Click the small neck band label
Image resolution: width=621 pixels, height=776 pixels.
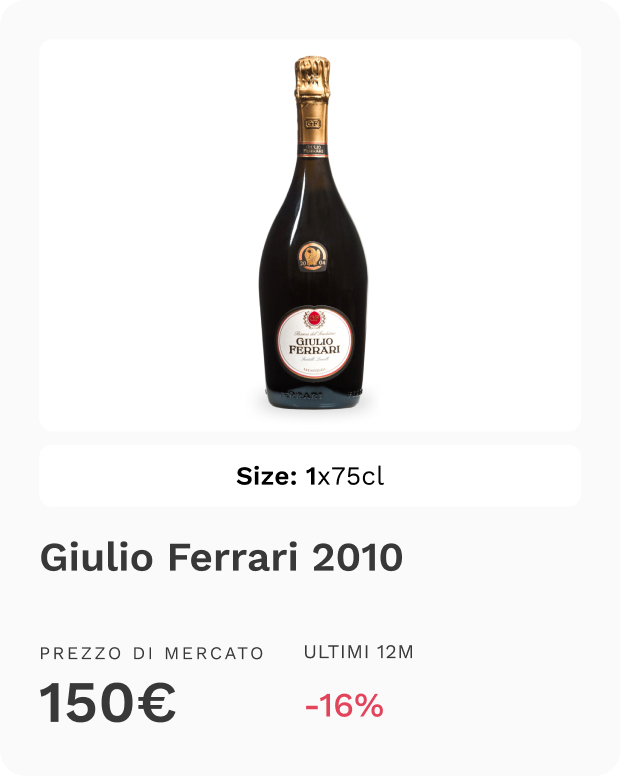312,150
